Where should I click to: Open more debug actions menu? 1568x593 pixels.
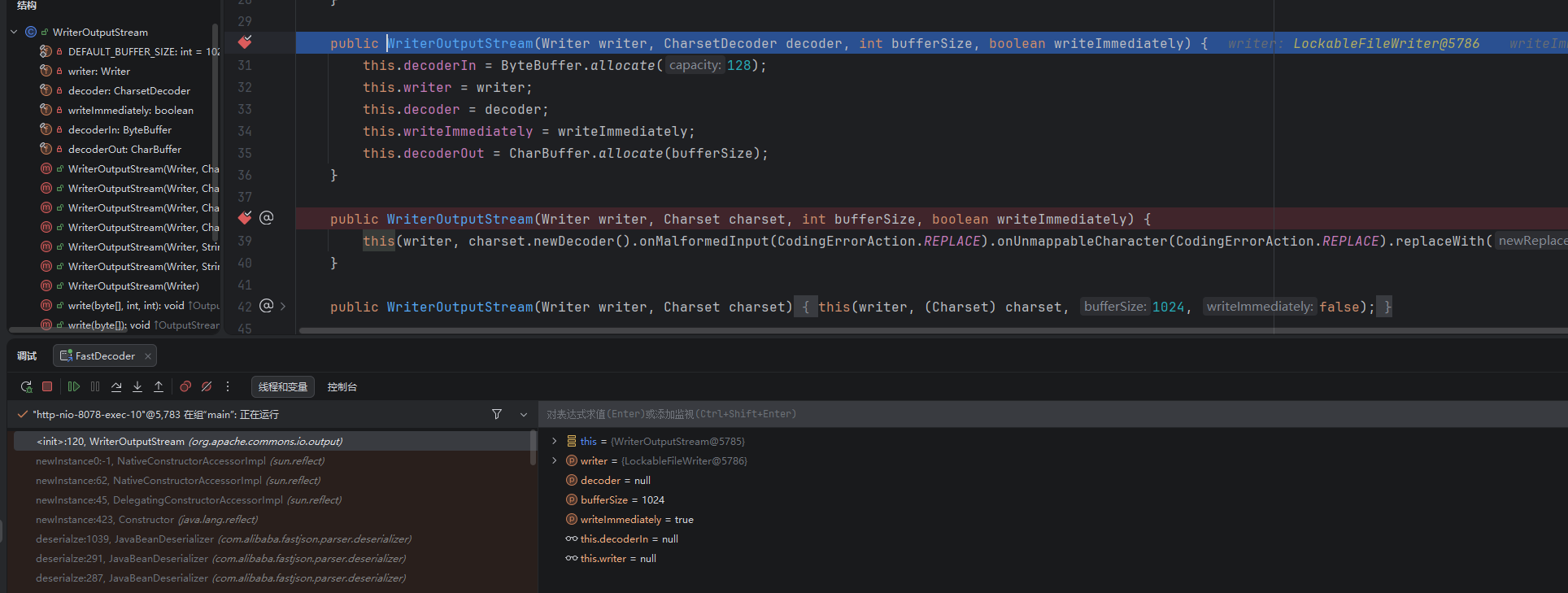coord(228,387)
